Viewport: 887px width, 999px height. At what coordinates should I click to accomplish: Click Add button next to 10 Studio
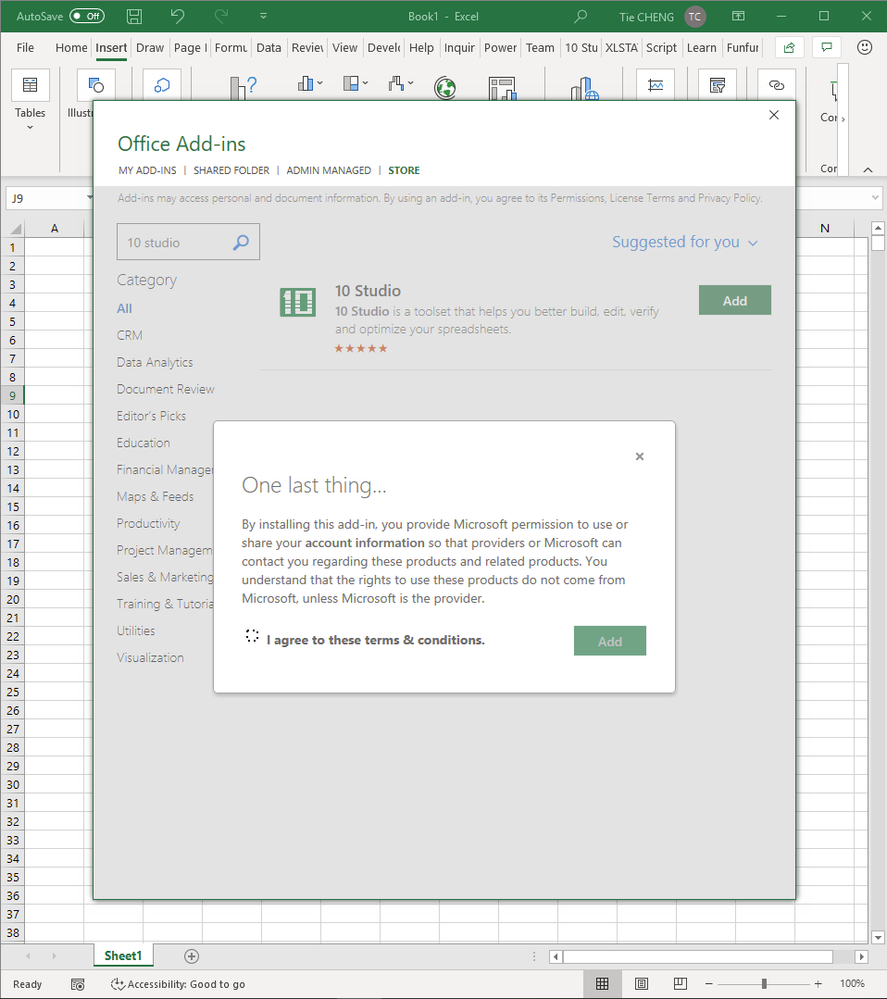point(735,300)
